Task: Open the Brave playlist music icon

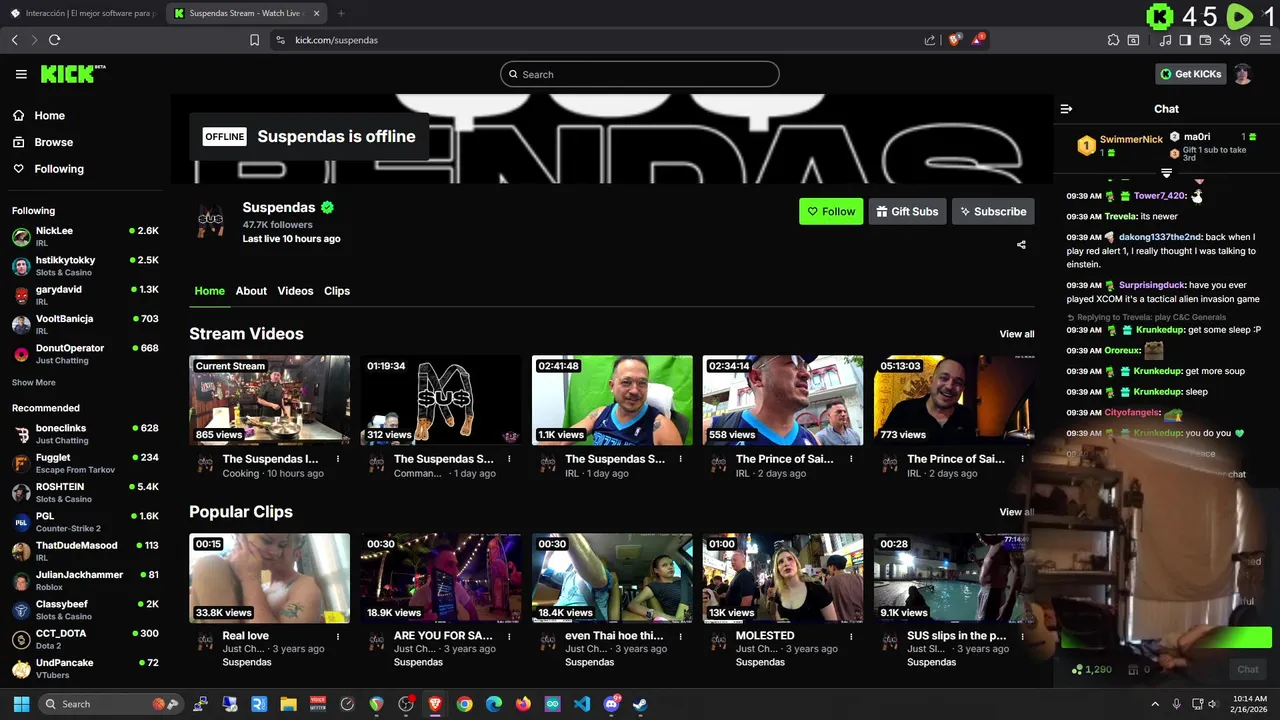Action: pos(1165,40)
